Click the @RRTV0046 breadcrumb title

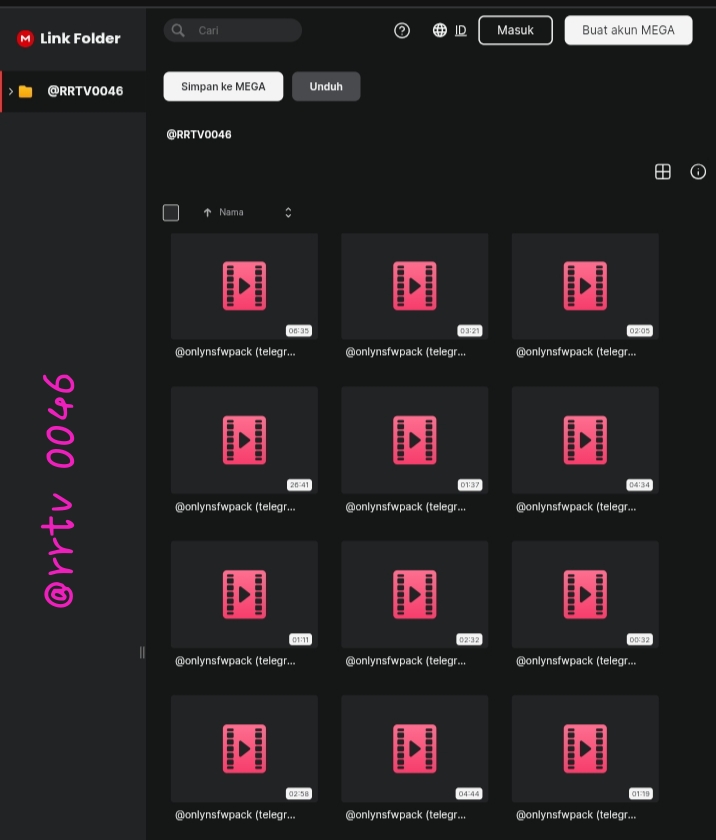click(199, 134)
